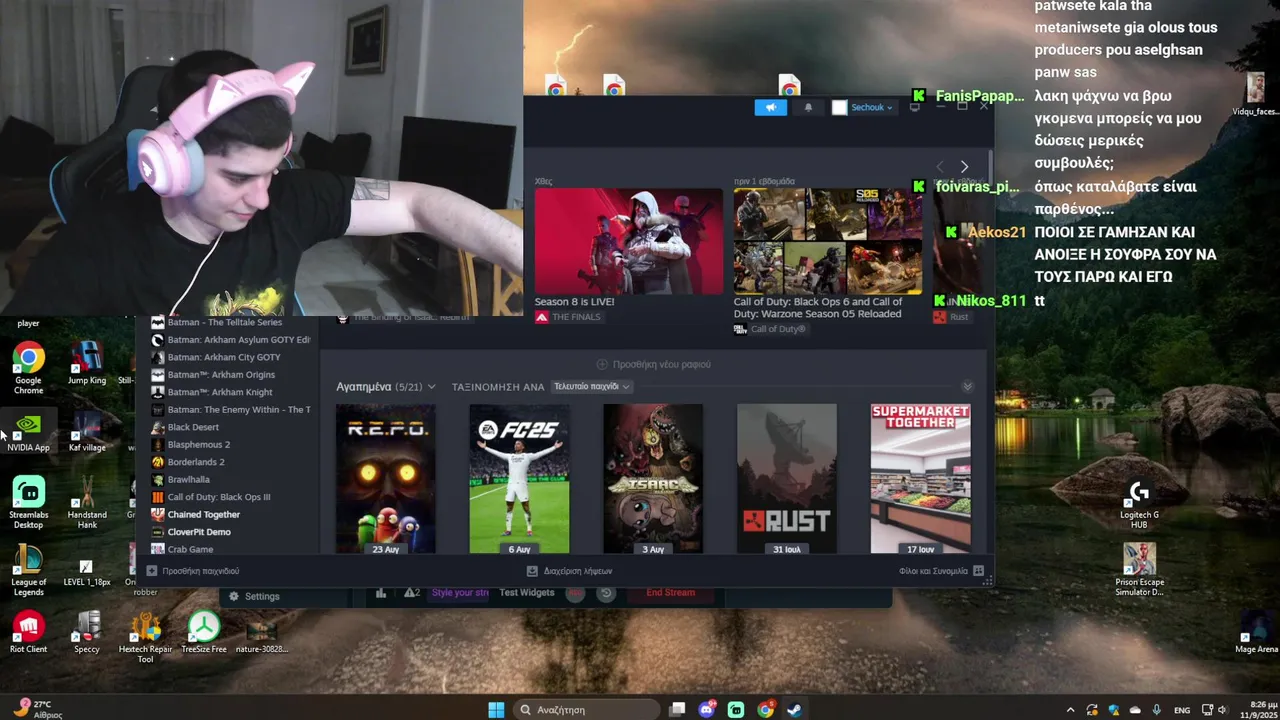Go to next news carousel page
This screenshot has width=1280, height=720.
(964, 166)
